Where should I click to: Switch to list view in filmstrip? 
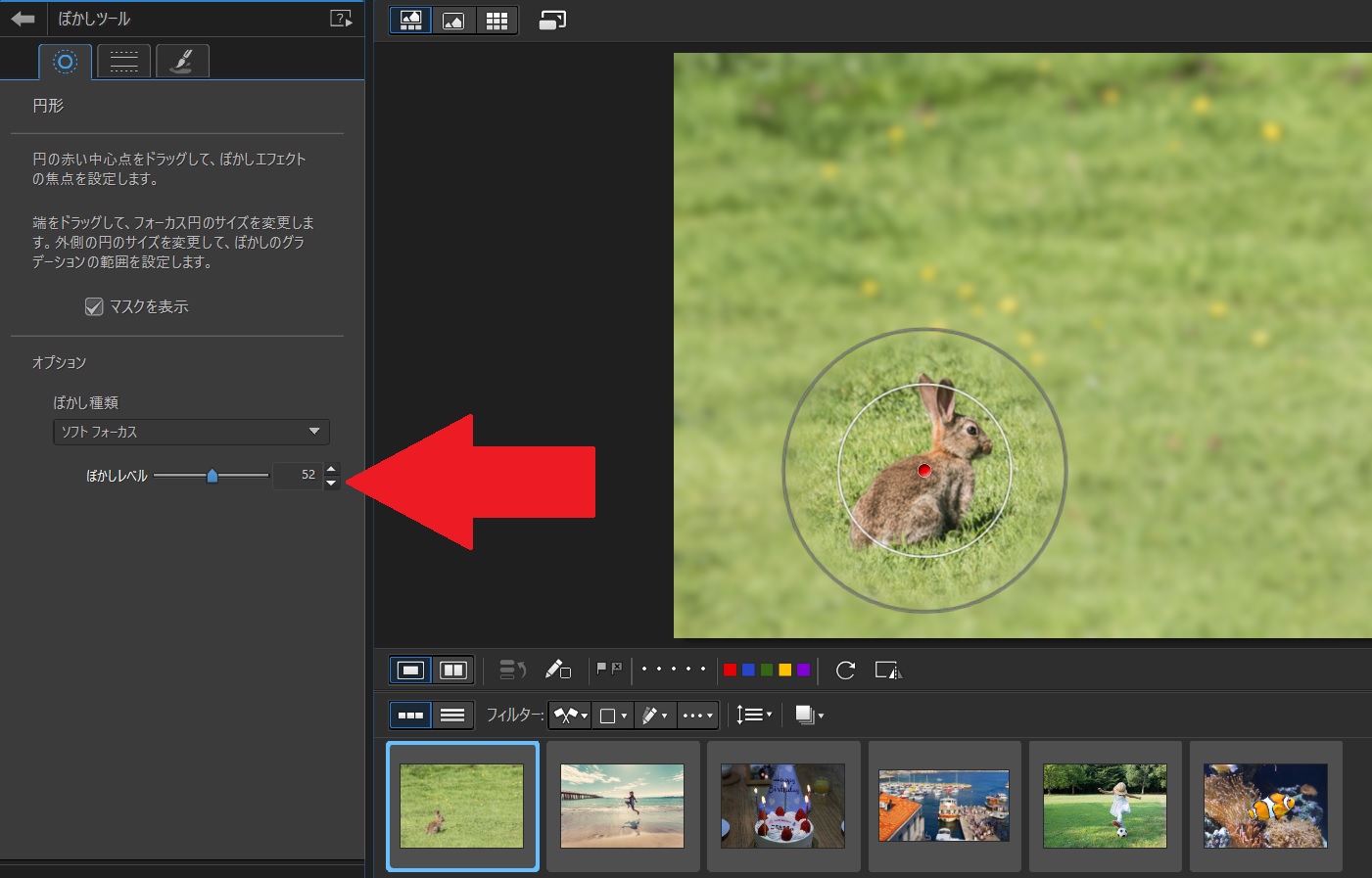[452, 716]
